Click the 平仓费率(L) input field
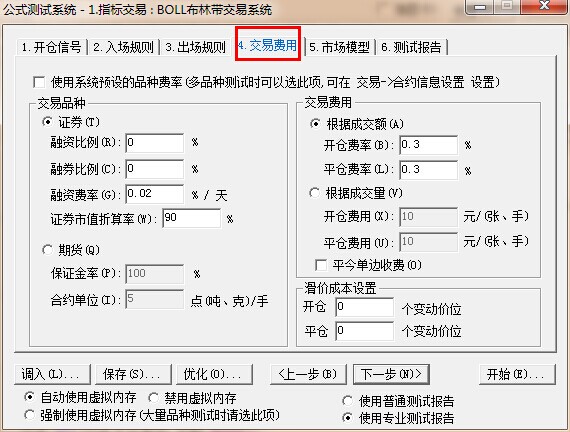Image resolution: width=570 pixels, height=432 pixels. pos(428,170)
